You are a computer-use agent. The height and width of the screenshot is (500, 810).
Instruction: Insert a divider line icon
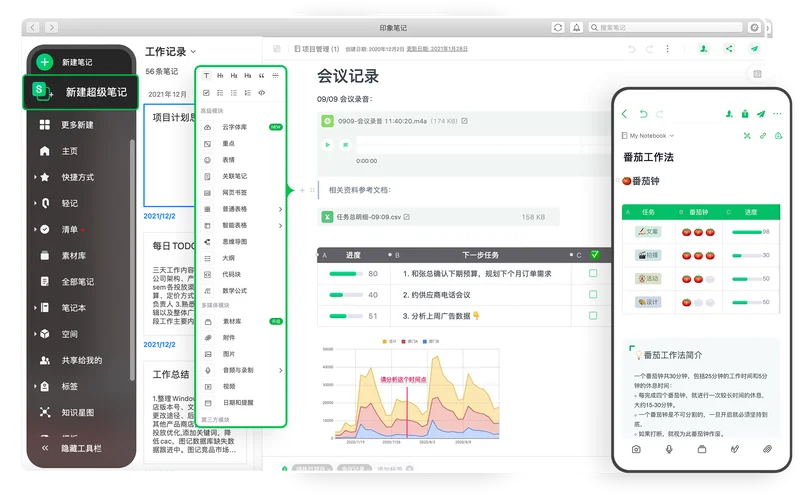(275, 75)
